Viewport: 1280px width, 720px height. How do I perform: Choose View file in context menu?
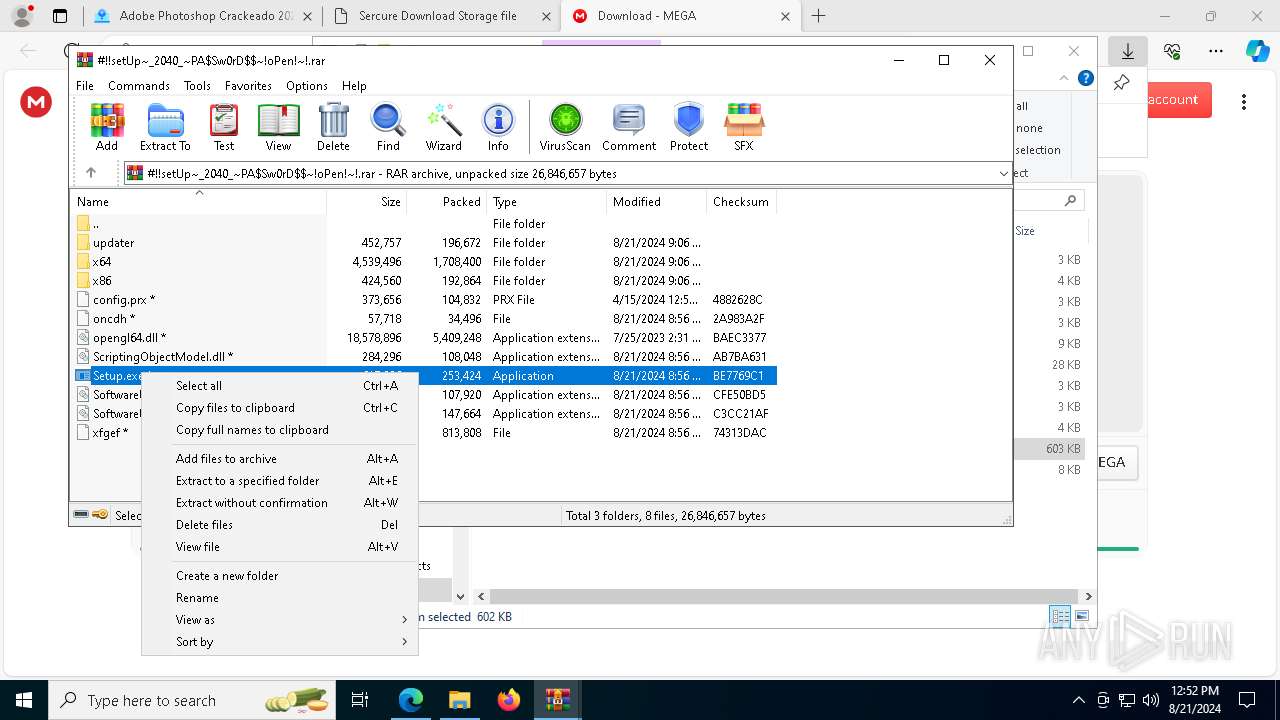[280, 547]
